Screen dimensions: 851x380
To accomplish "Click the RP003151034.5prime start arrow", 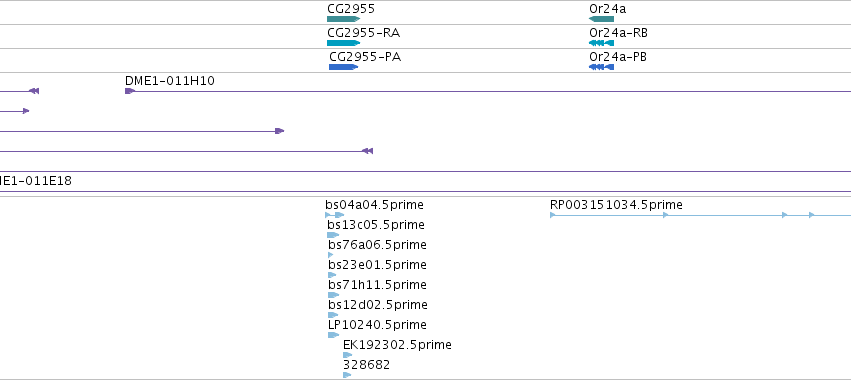I will point(552,215).
